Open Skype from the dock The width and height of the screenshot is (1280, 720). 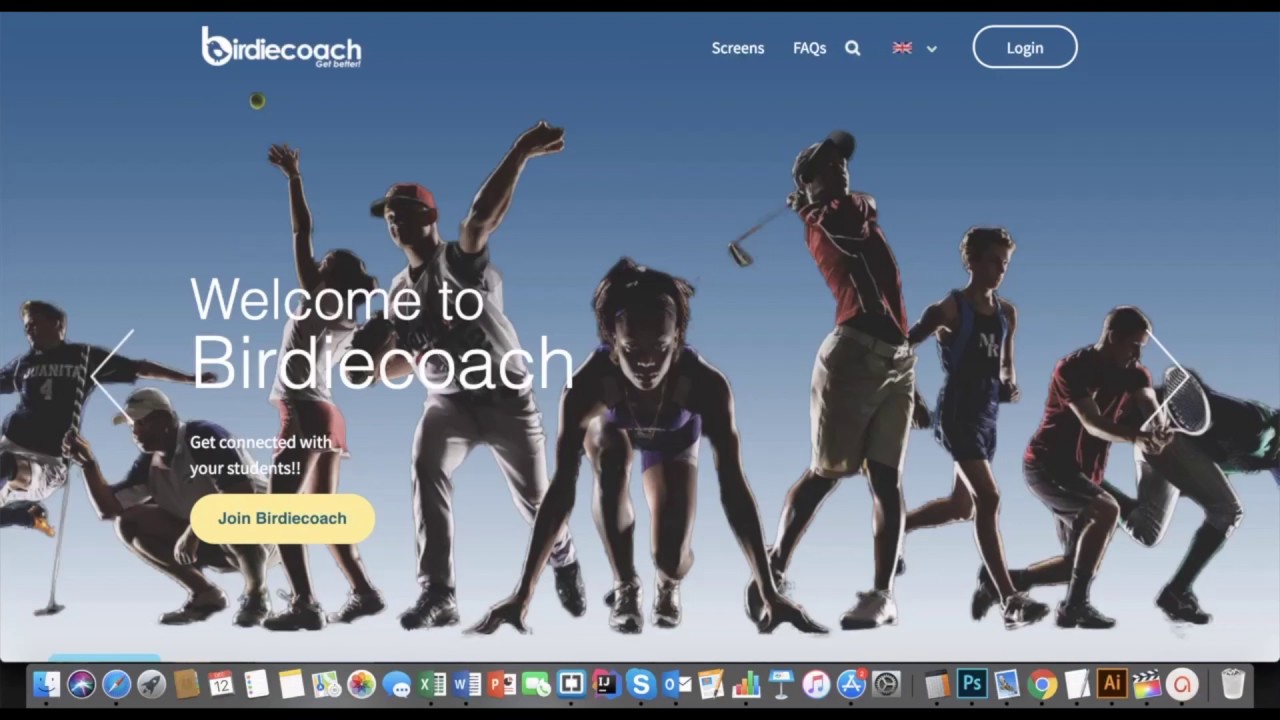tap(641, 684)
